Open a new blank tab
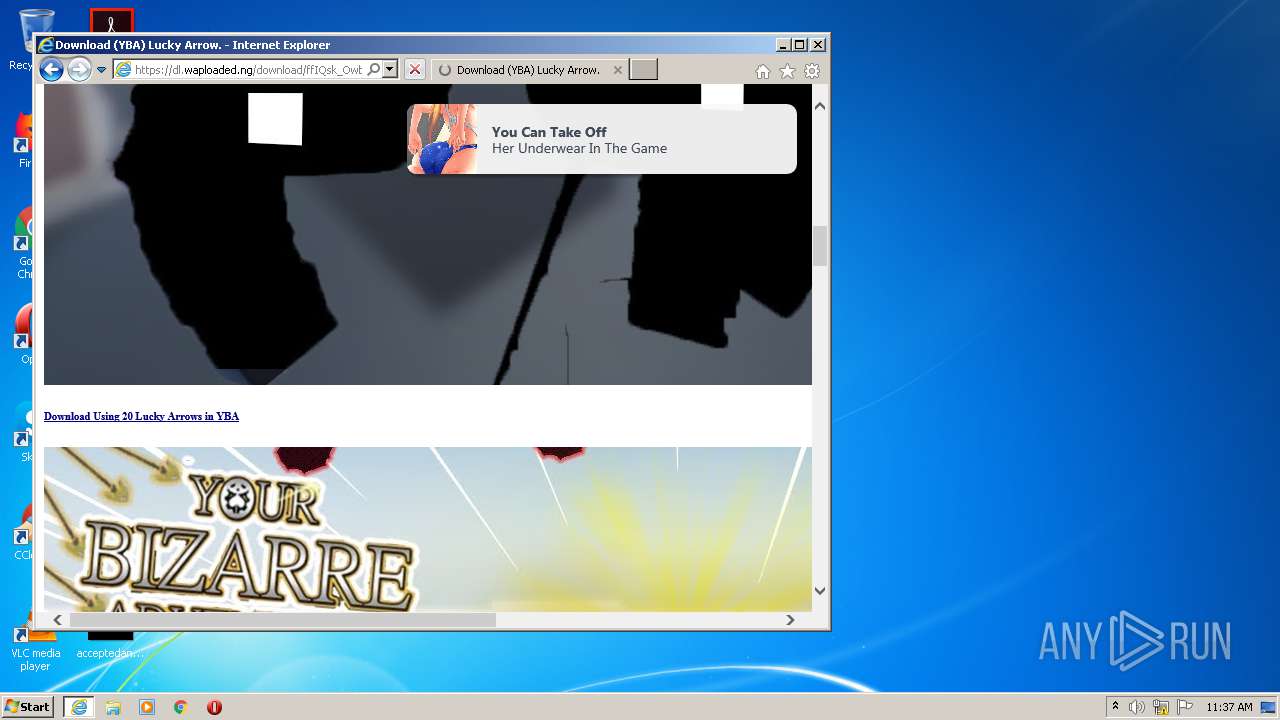The width and height of the screenshot is (1280, 720). click(x=643, y=70)
